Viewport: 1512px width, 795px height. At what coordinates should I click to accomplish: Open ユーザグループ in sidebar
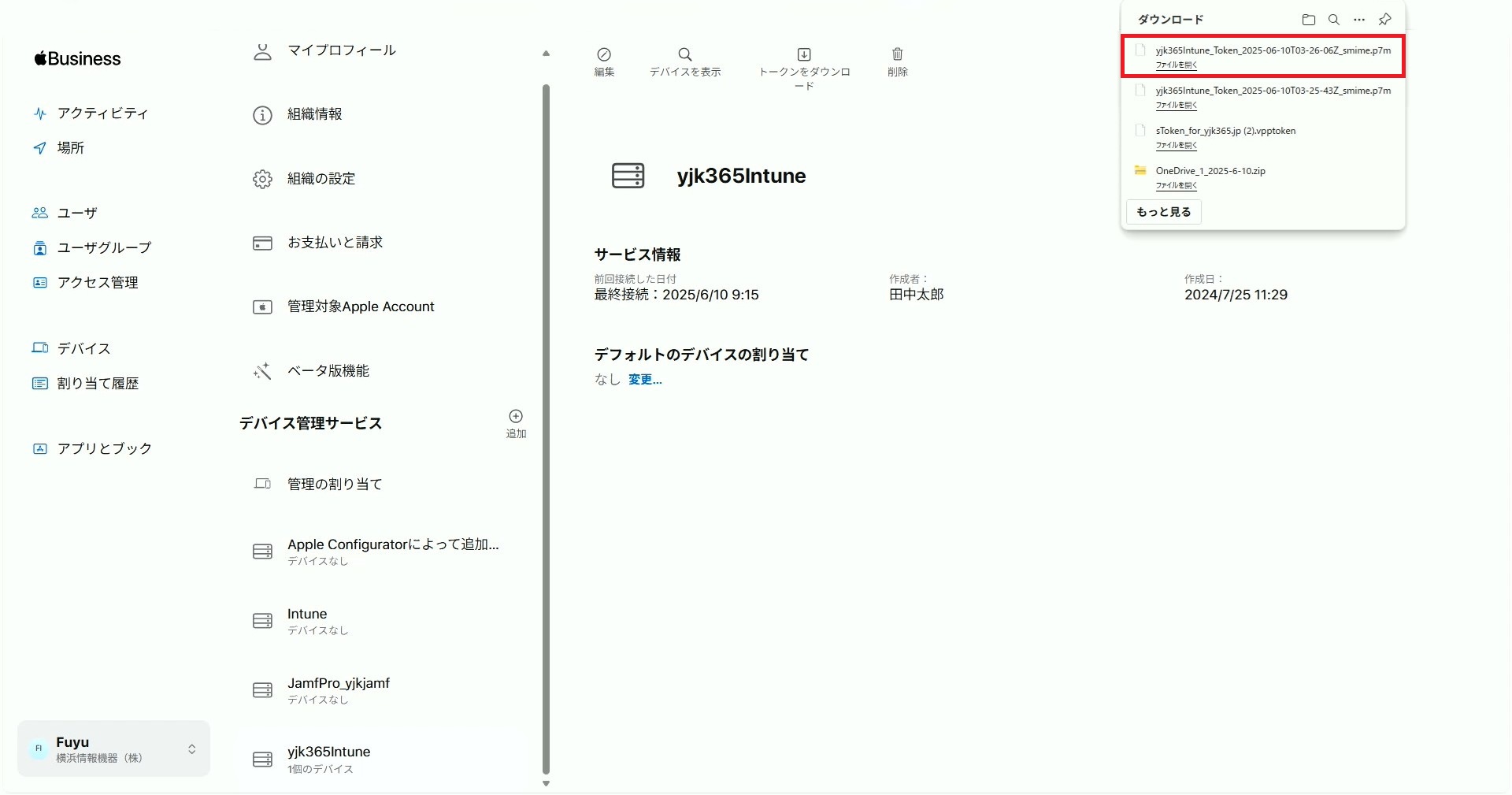[x=91, y=248]
